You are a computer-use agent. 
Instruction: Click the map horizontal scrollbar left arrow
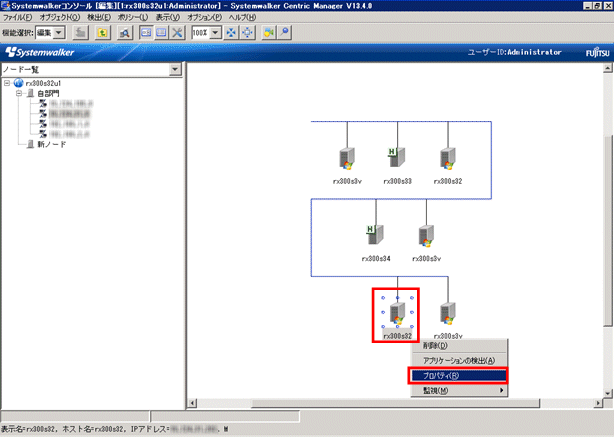[x=192, y=403]
